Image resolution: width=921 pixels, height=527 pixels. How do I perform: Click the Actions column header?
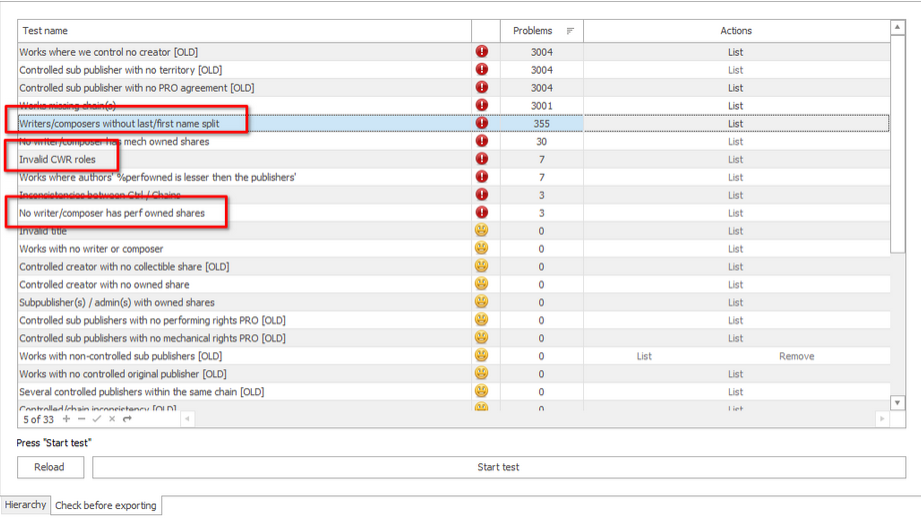(735, 31)
